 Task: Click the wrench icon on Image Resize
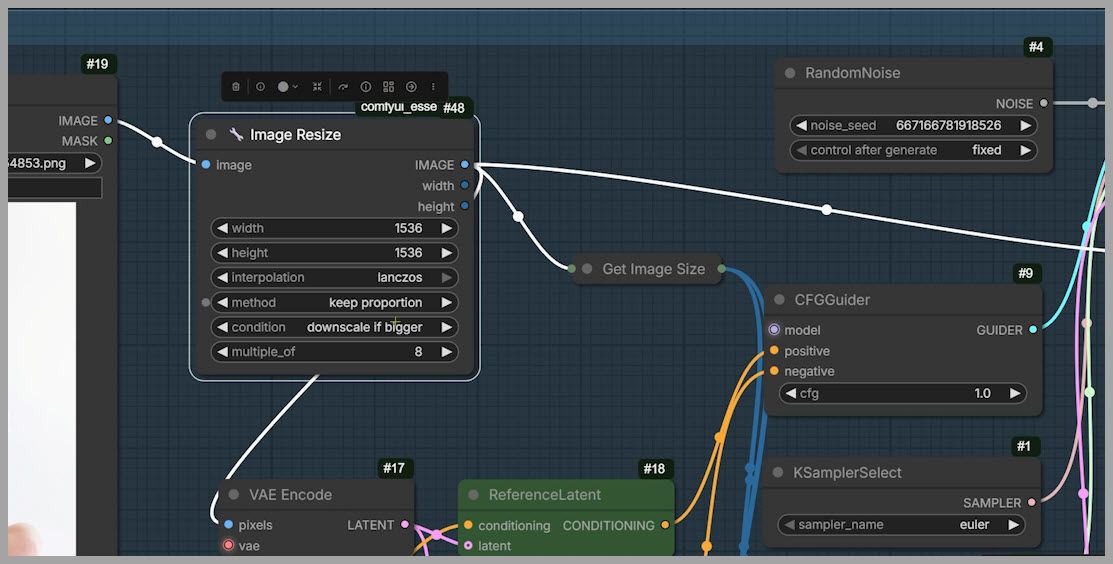pos(236,135)
